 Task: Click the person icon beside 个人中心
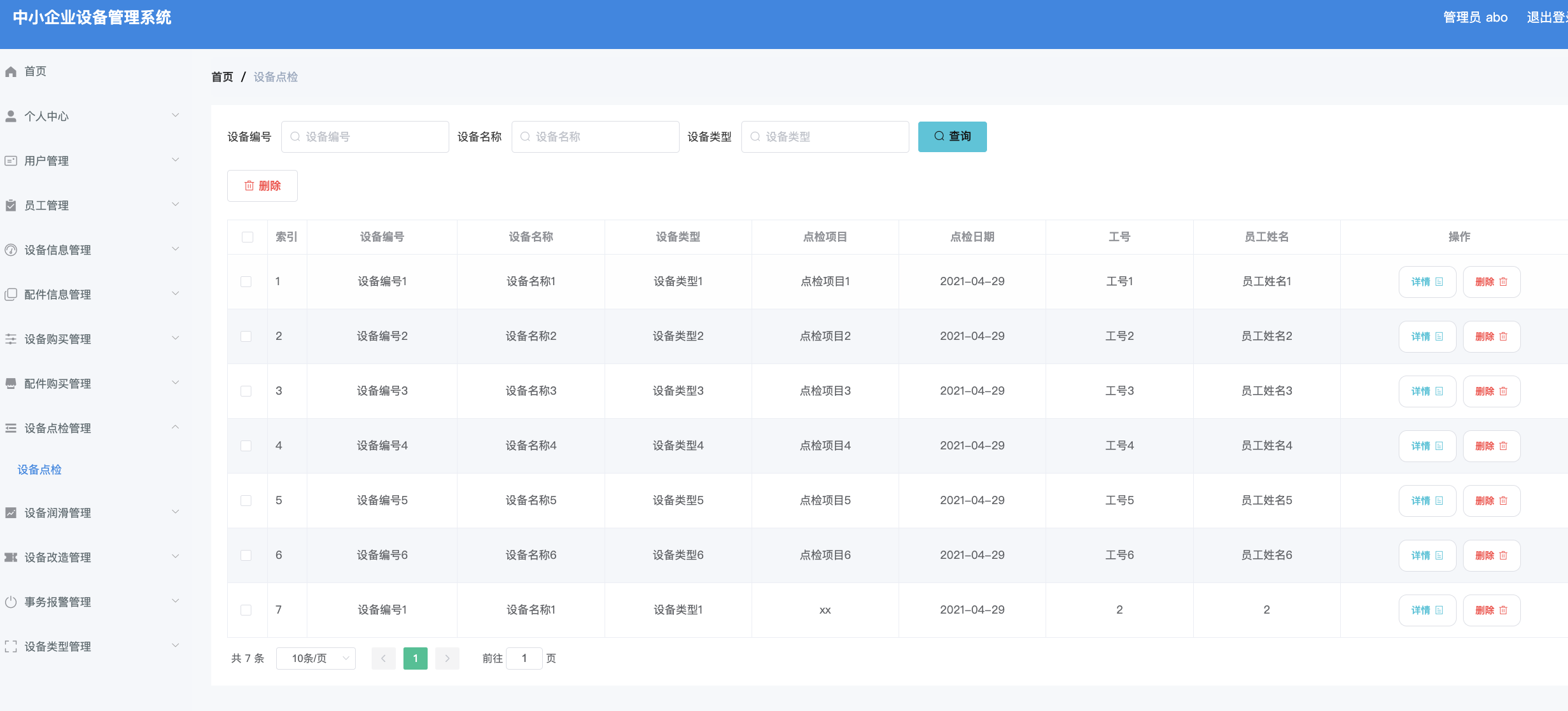tap(11, 116)
